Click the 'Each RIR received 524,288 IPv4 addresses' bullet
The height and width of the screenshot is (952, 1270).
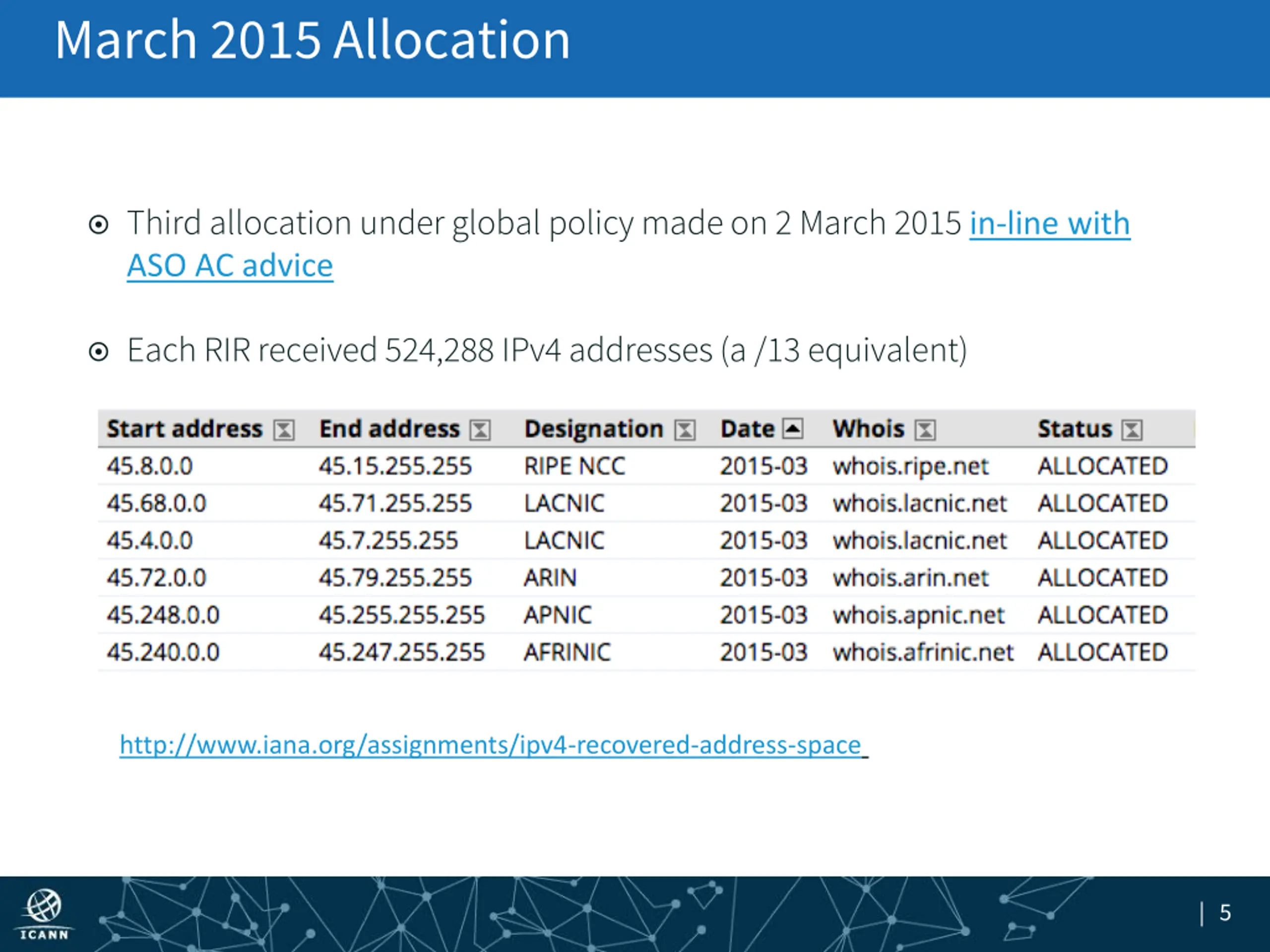(547, 350)
